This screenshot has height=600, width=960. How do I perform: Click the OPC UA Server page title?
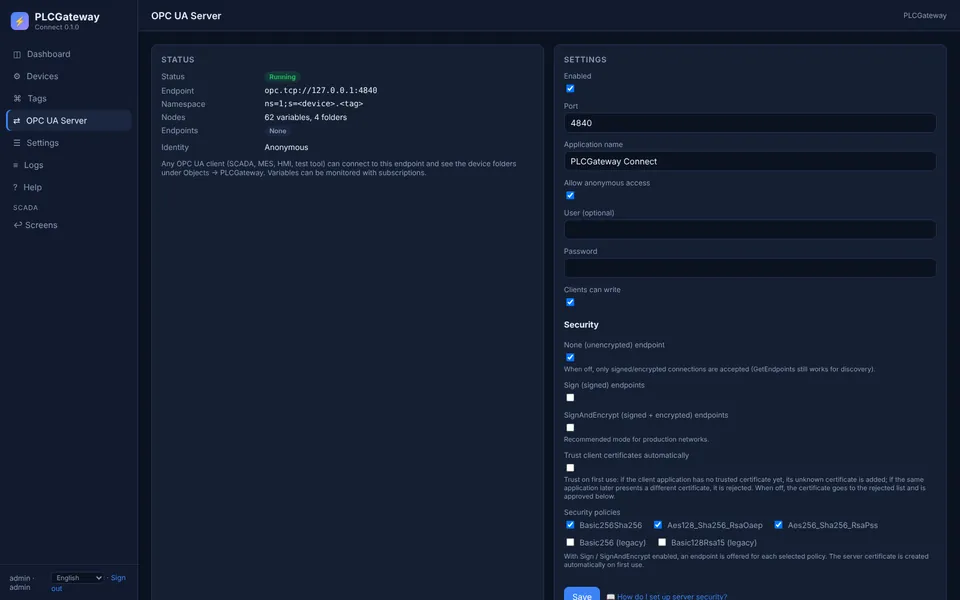coord(186,16)
